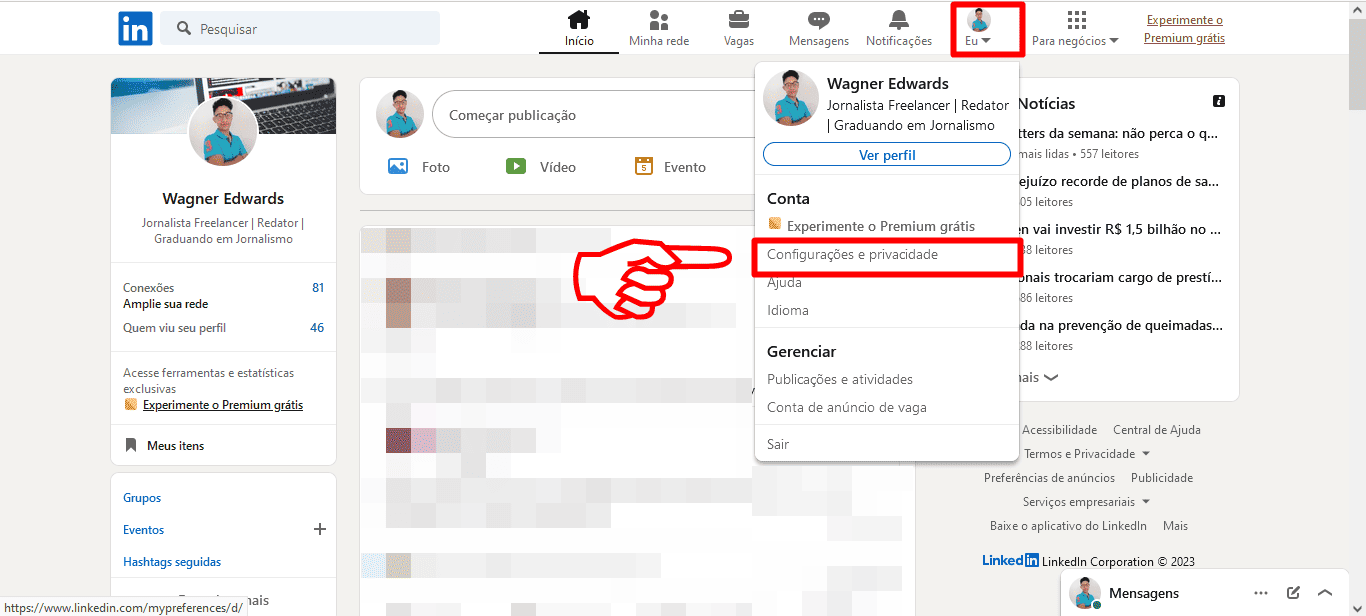Open Central de Ajuda footer link
1366x616 pixels.
(x=1157, y=430)
